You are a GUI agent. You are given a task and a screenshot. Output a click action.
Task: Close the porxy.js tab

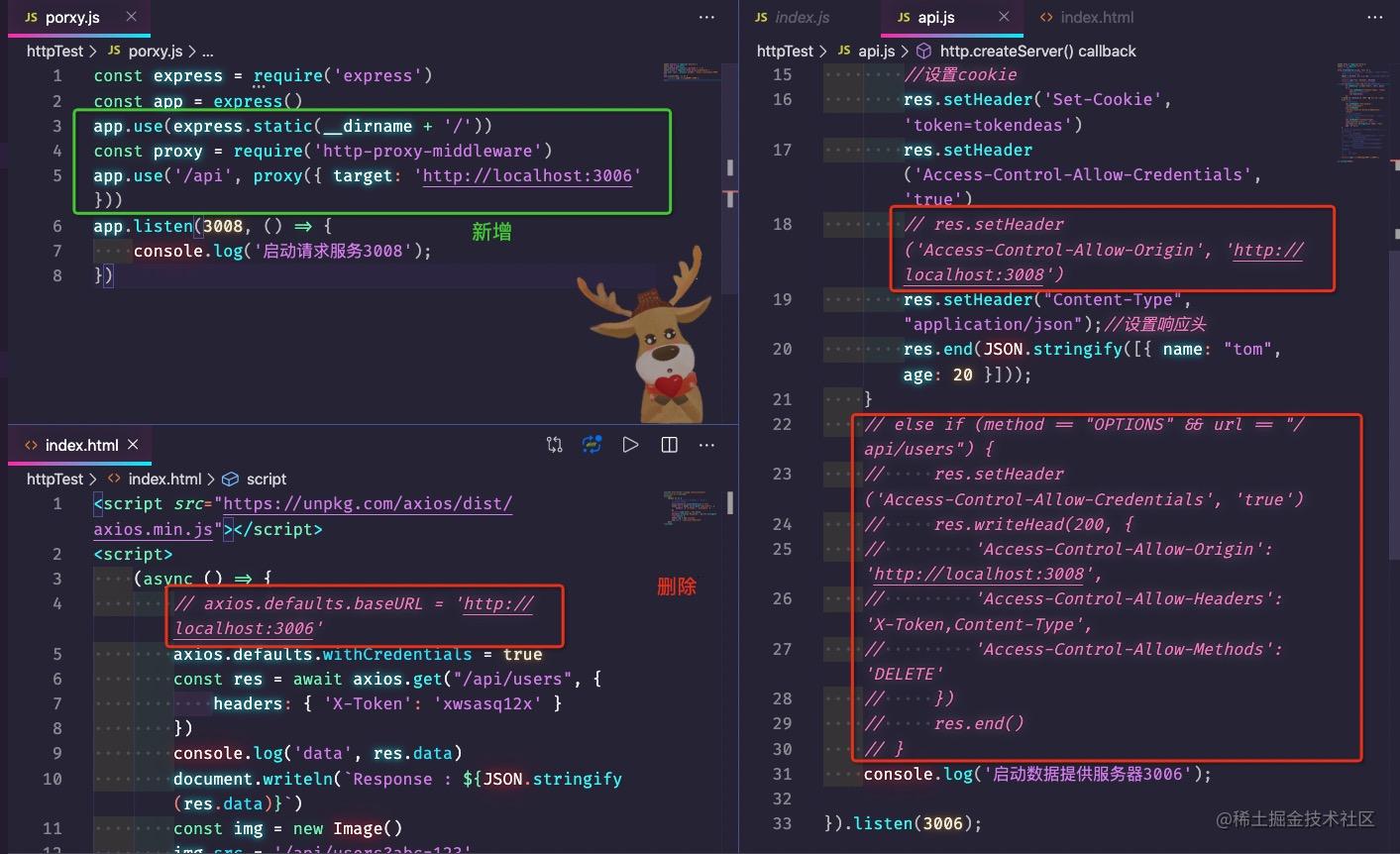[132, 17]
